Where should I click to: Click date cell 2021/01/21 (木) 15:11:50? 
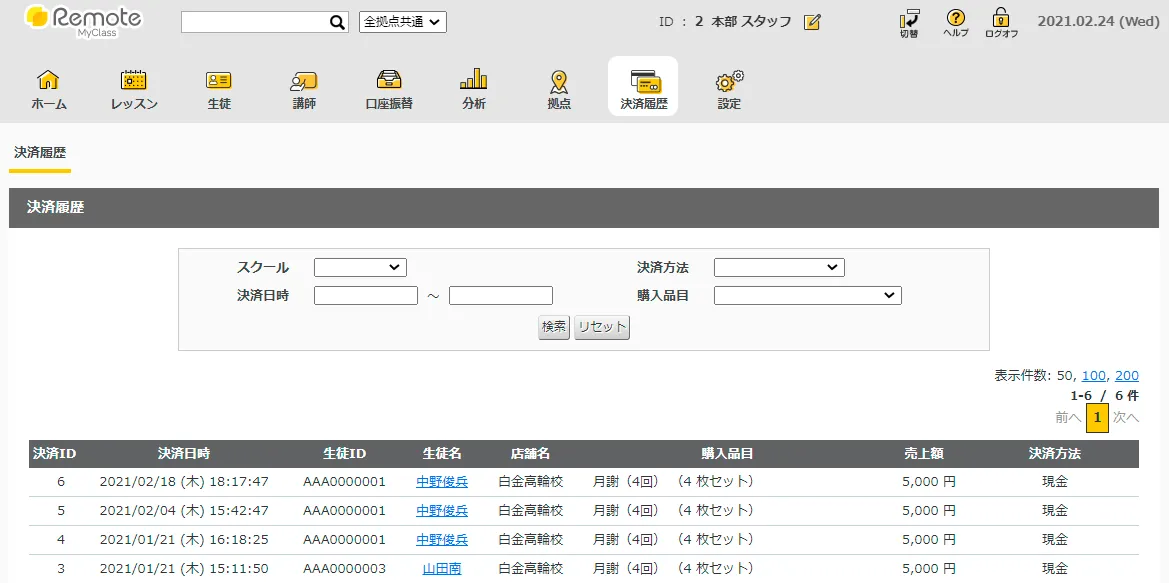(184, 569)
